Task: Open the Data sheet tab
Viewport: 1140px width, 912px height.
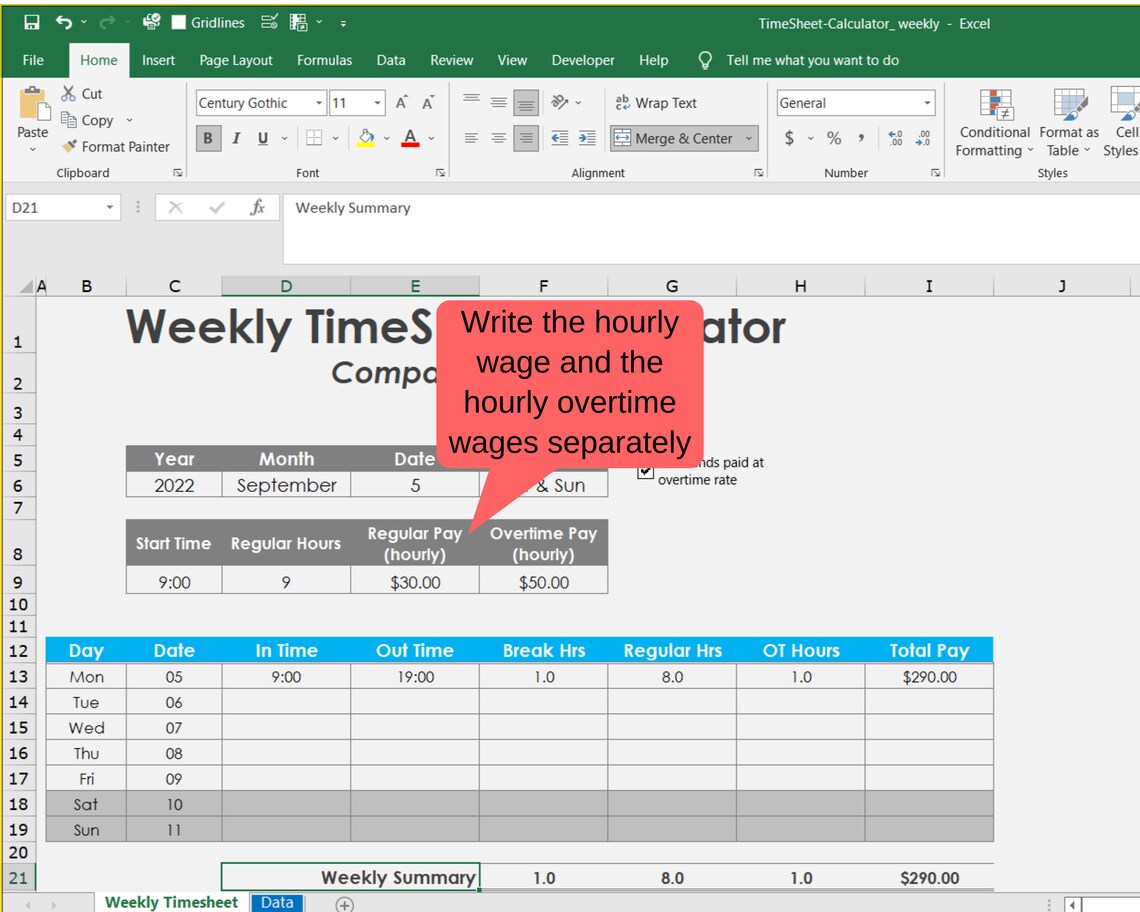Action: point(276,902)
